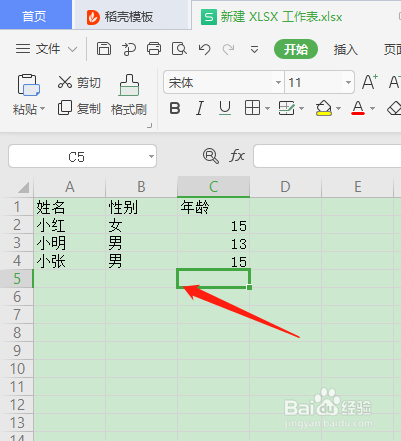401x441 pixels.
Task: Expand the fill color dropdown arrow
Action: 339,108
